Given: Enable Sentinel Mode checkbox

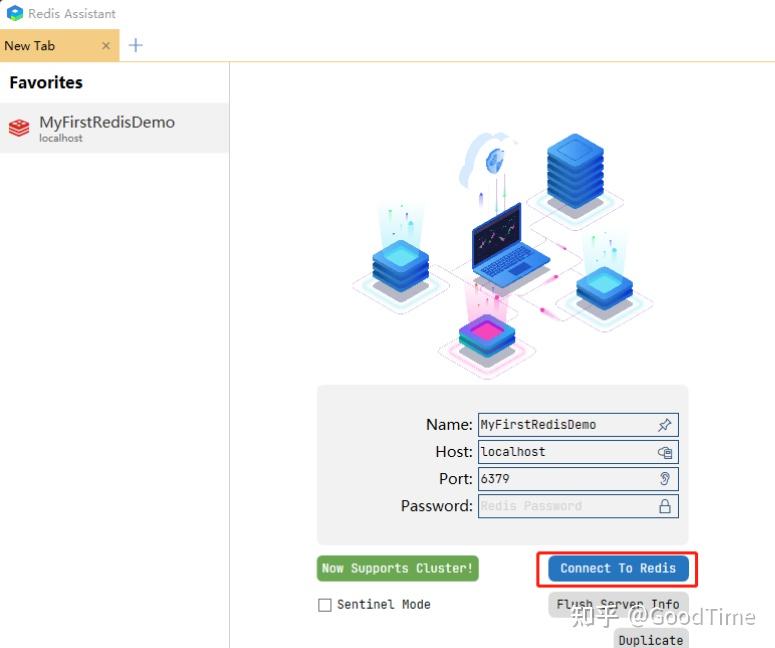Looking at the screenshot, I should 325,605.
